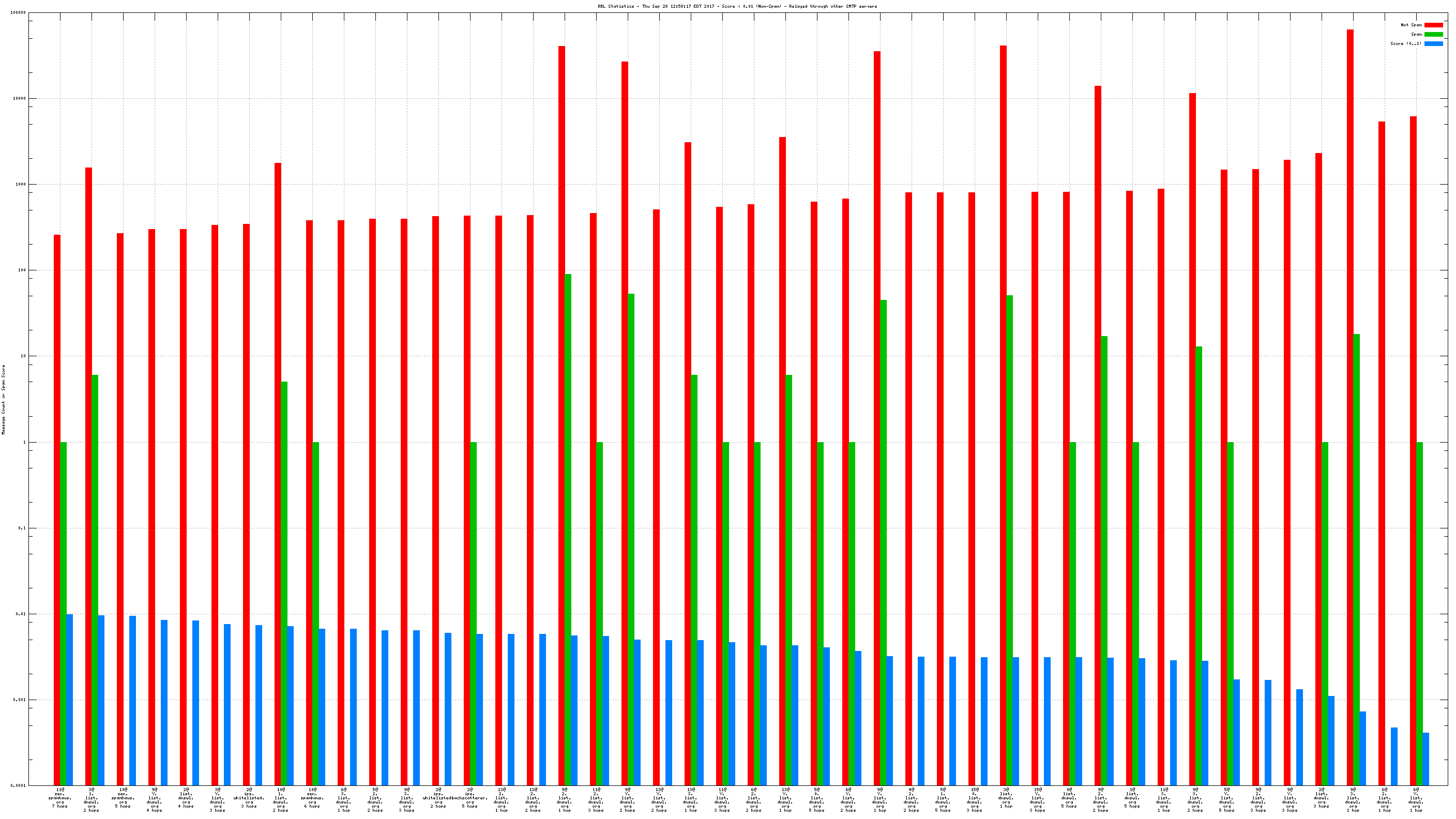
Task: Click the 0@ list.dnswl.org 5 hops label
Action: coord(1069,799)
